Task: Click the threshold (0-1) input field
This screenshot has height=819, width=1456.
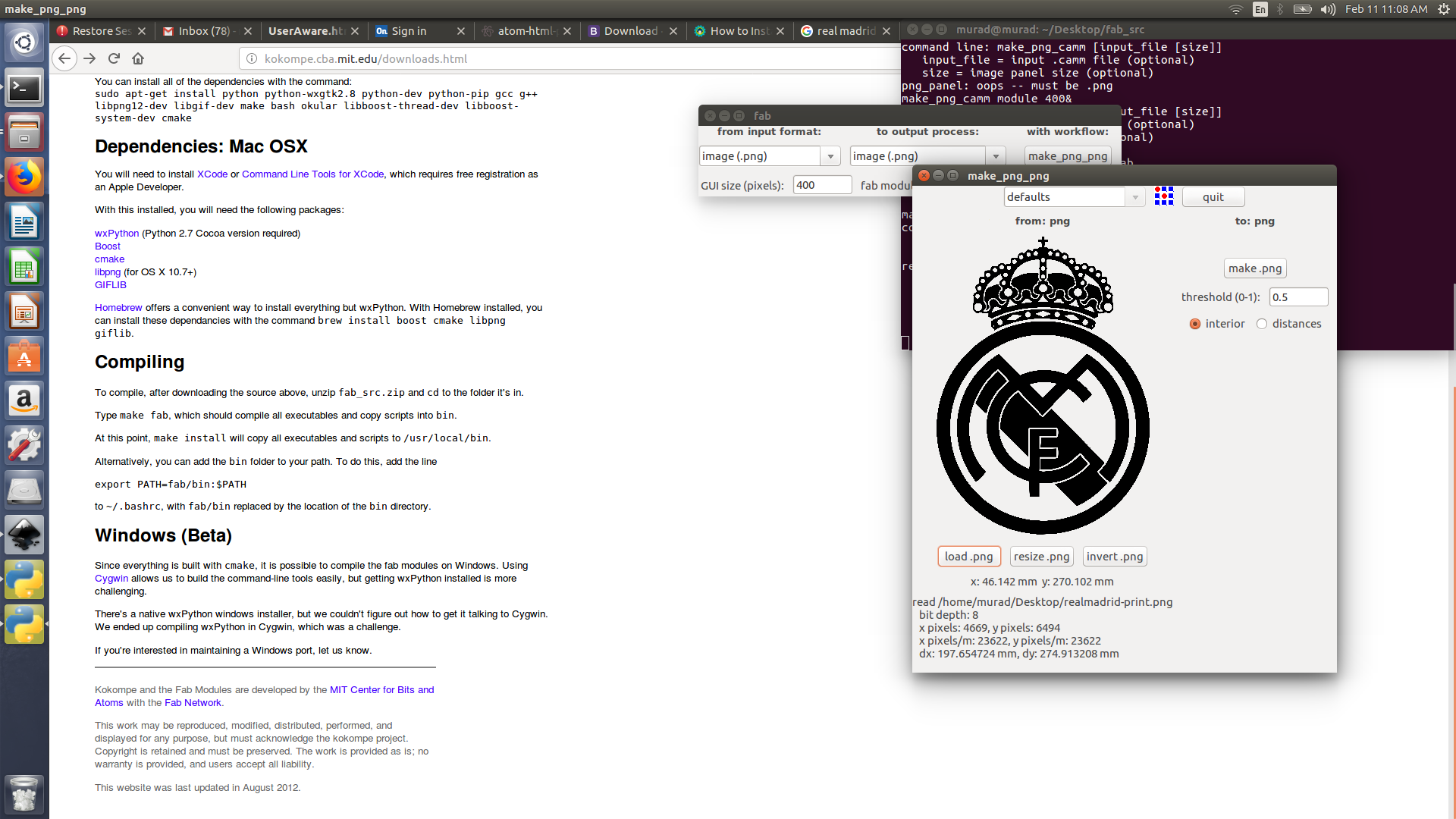Action: click(1298, 297)
